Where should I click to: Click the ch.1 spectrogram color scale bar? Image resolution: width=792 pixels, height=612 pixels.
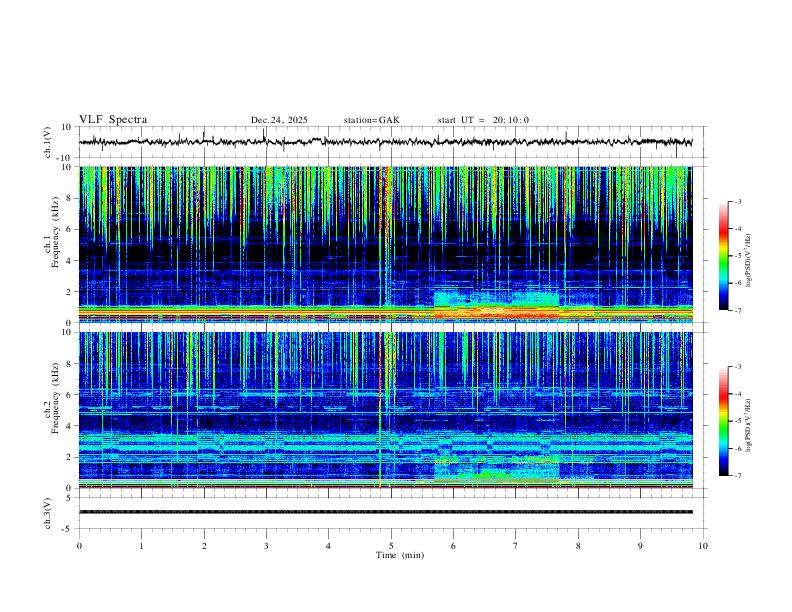[724, 256]
